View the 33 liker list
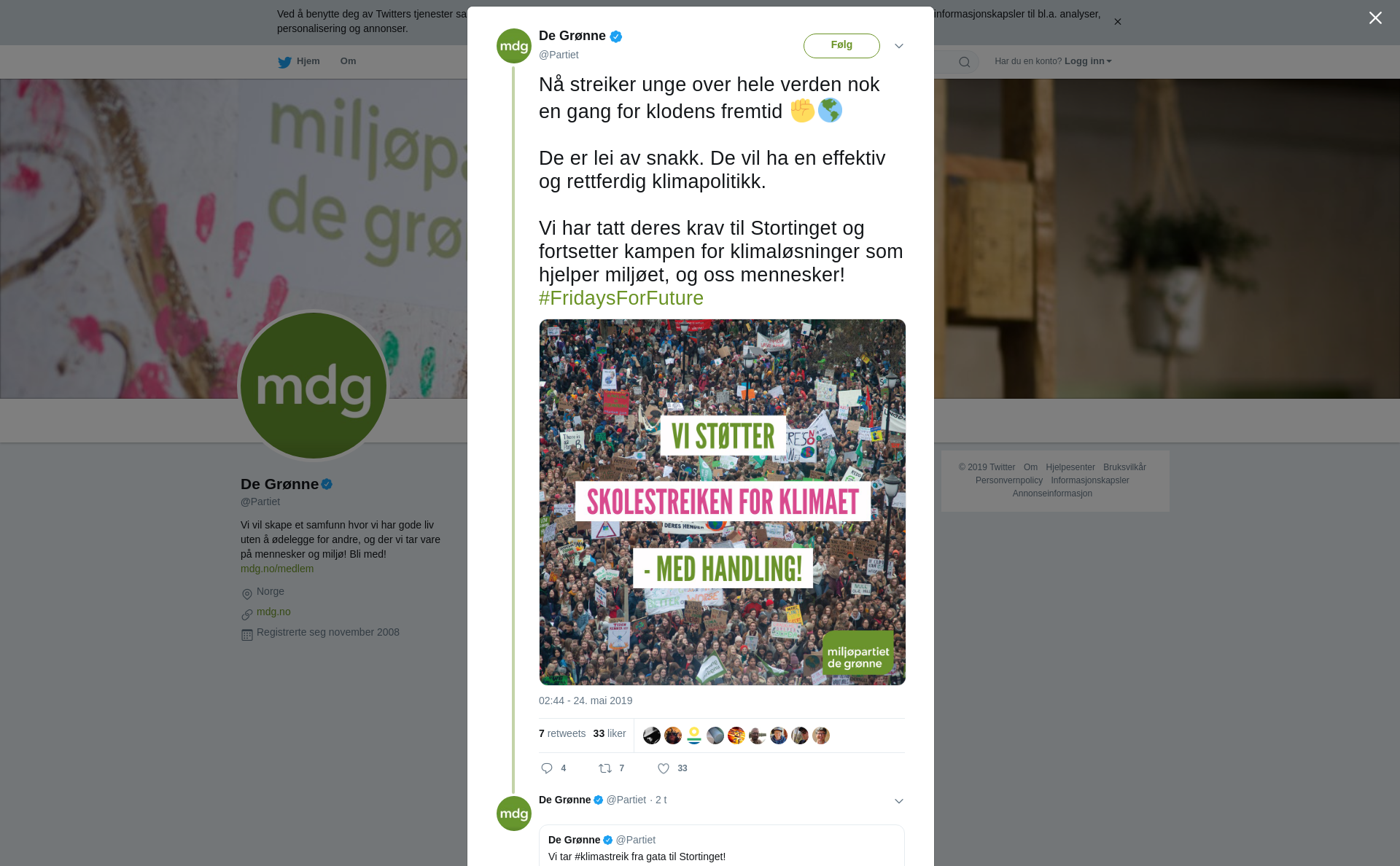The width and height of the screenshot is (1400, 866). pos(610,733)
